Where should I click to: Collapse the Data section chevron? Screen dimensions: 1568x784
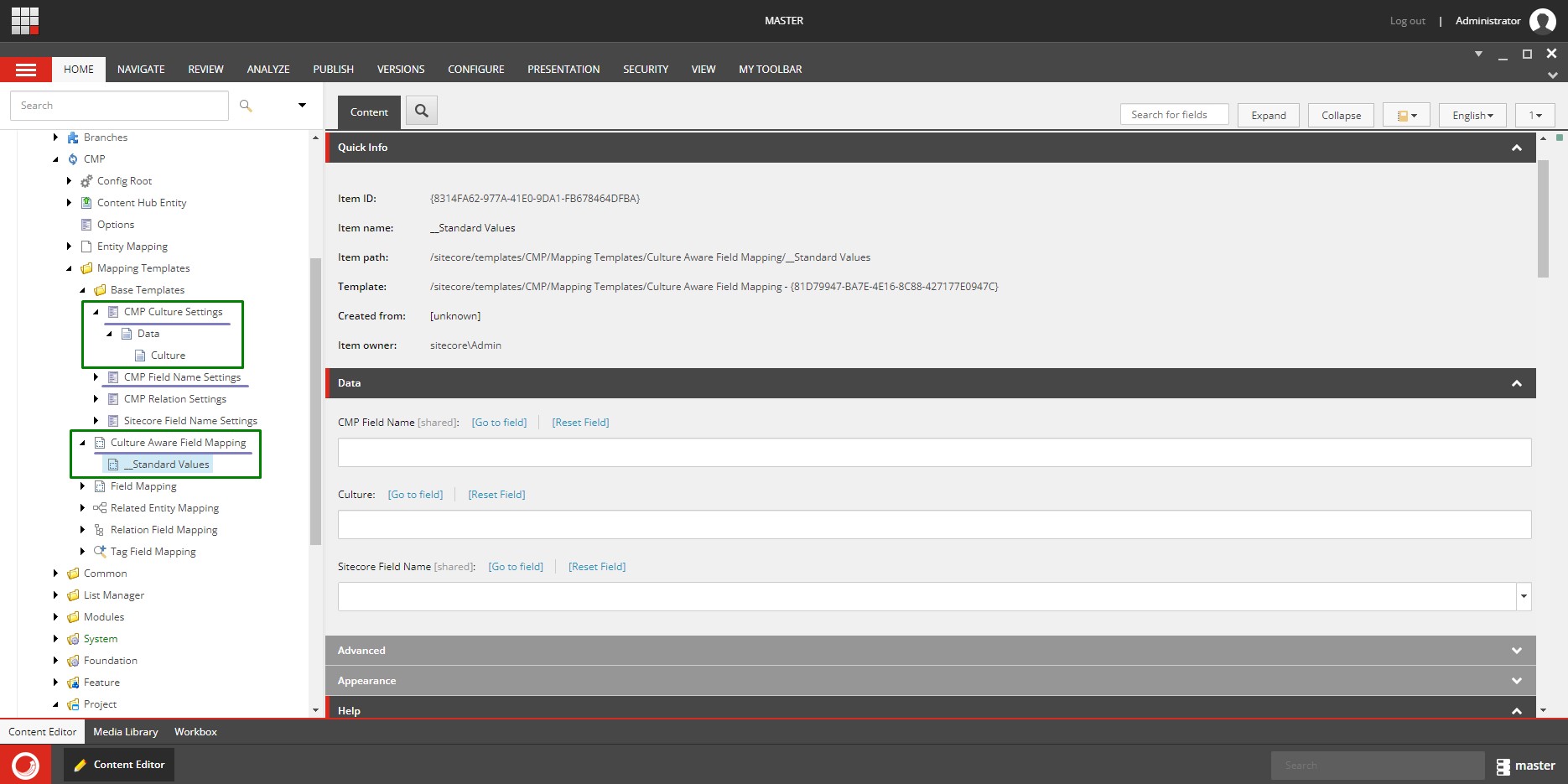[1516, 383]
